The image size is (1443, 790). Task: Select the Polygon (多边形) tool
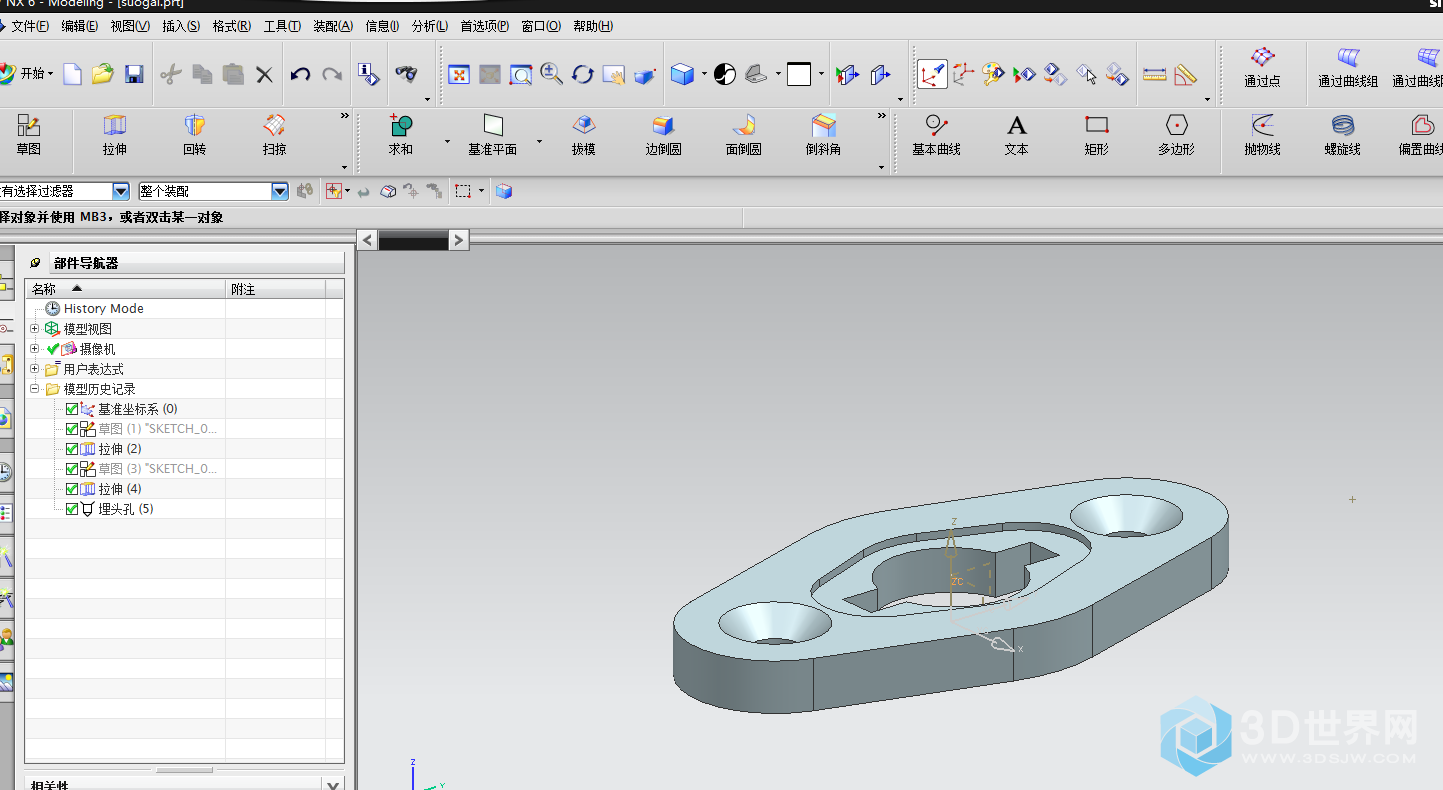tap(1176, 135)
